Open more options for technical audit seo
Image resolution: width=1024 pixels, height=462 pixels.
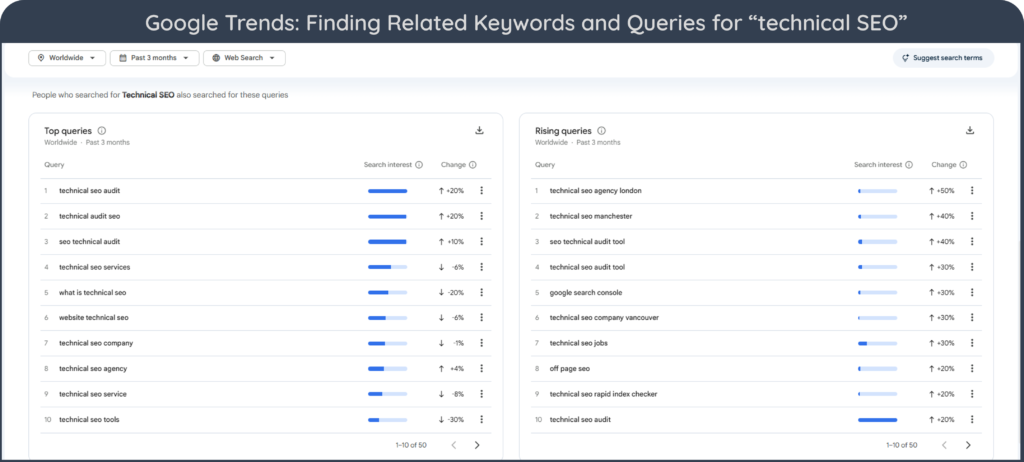pyautogui.click(x=481, y=216)
